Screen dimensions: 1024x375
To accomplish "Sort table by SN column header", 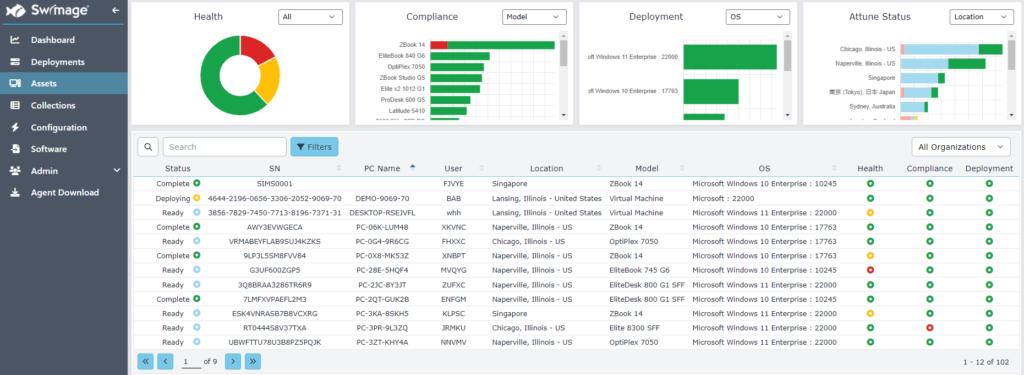I will coord(274,169).
